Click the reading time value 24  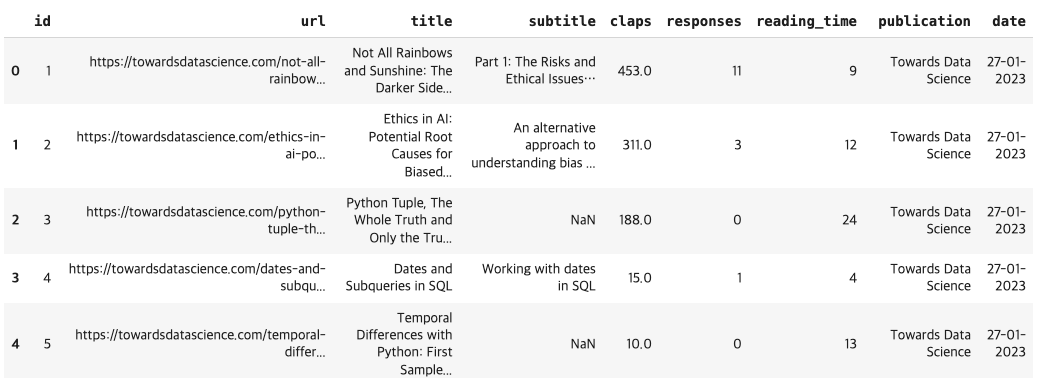(x=849, y=220)
